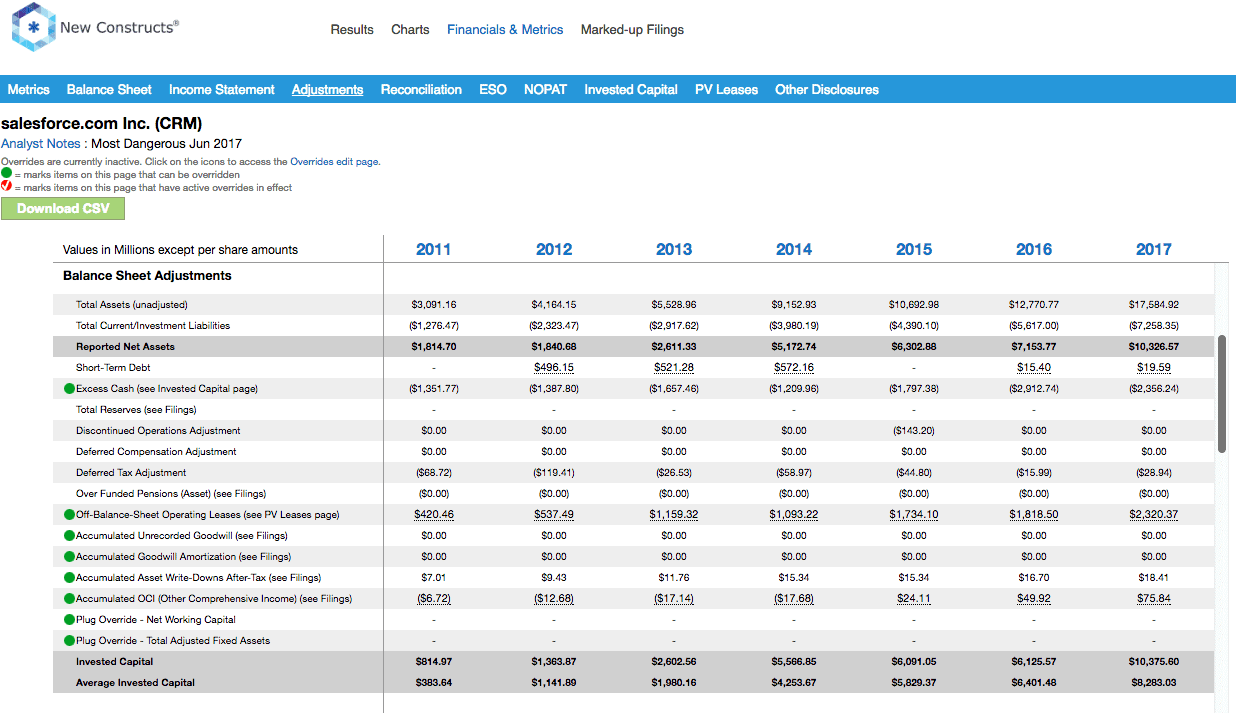This screenshot has width=1236, height=713.
Task: Click 2011 Accumulated OCI value ($6.72)
Action: point(434,599)
